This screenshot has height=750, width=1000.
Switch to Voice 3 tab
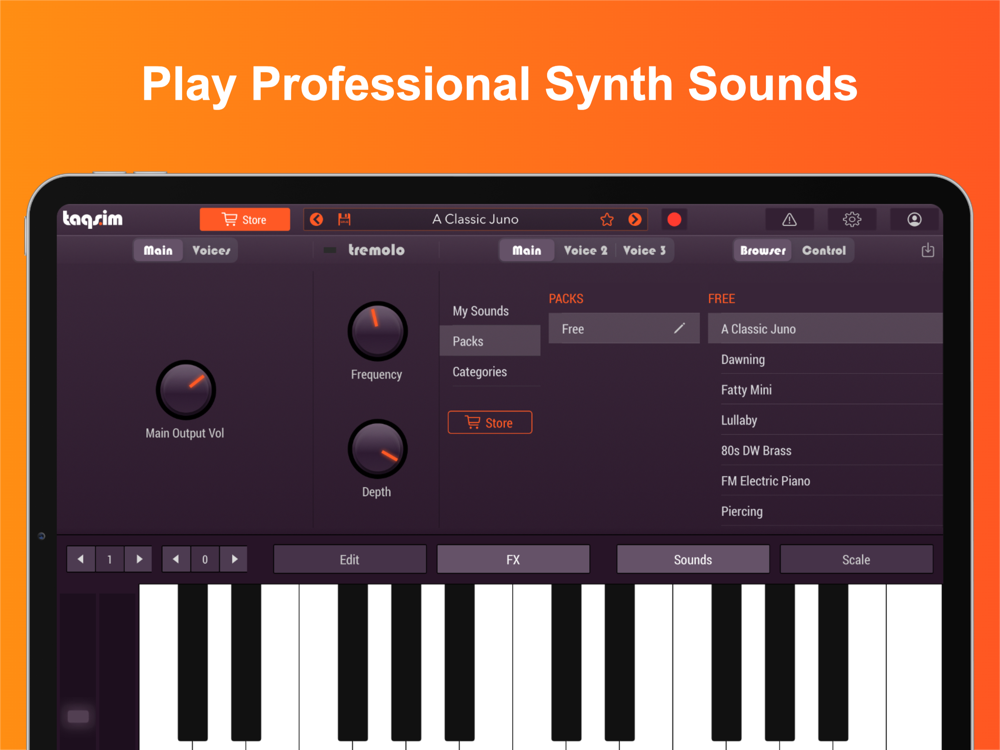[644, 251]
